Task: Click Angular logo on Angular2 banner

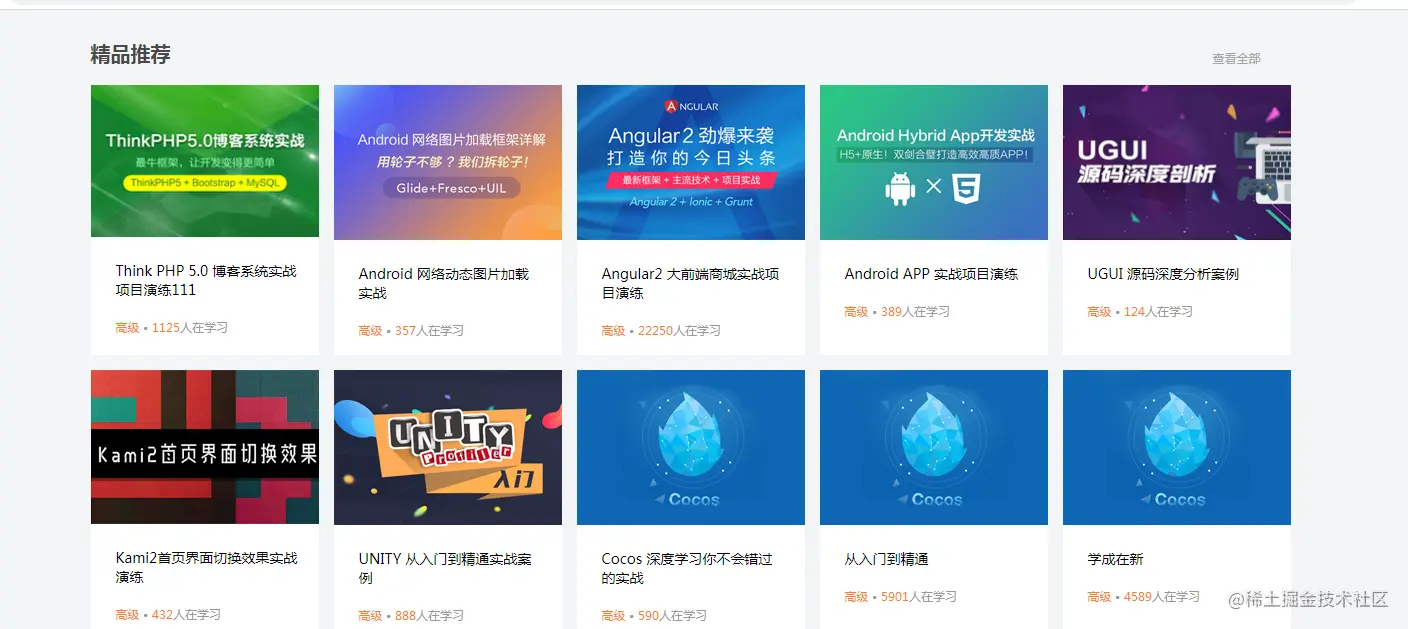Action: coord(691,106)
